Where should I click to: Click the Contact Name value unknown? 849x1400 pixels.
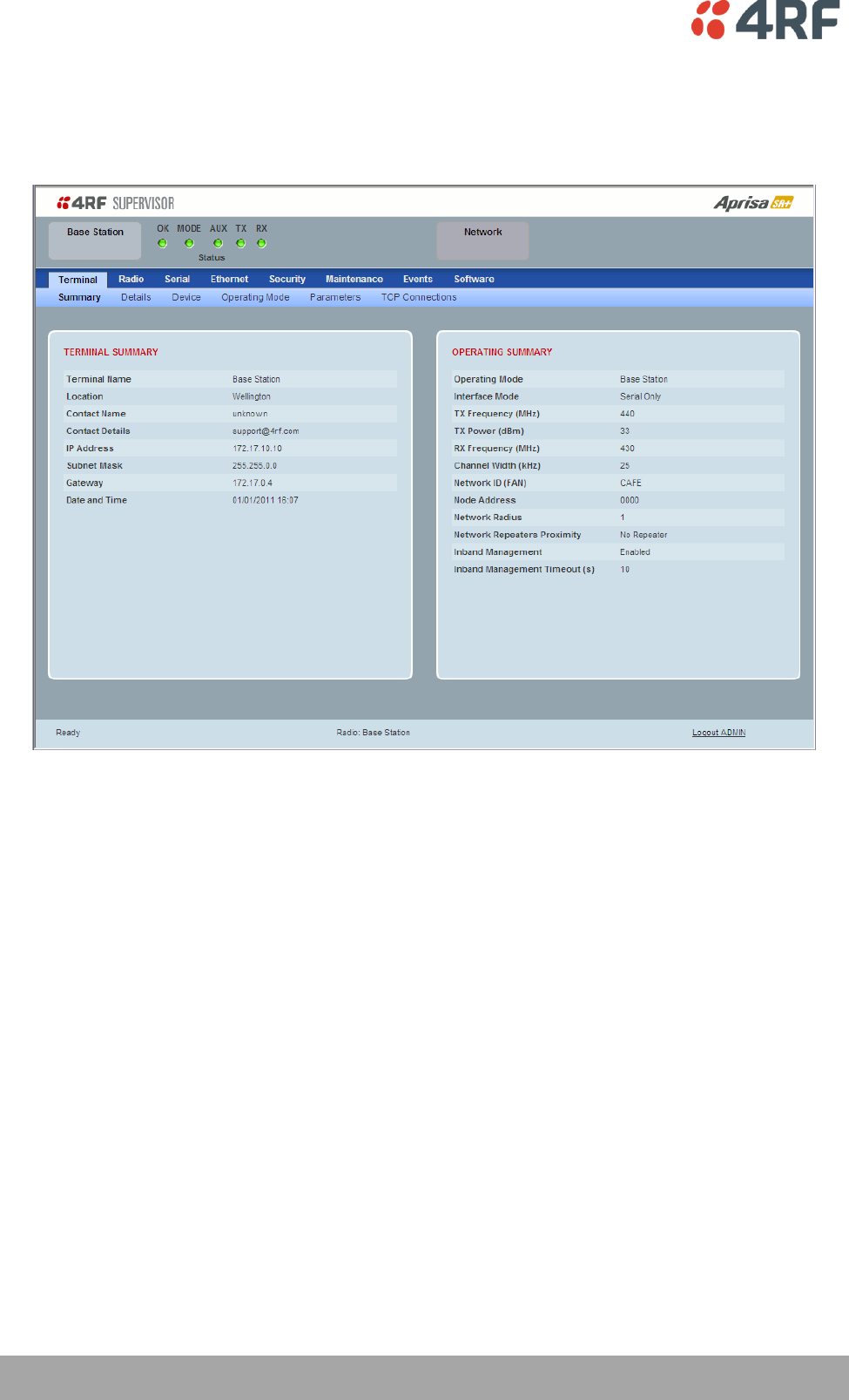click(x=250, y=414)
